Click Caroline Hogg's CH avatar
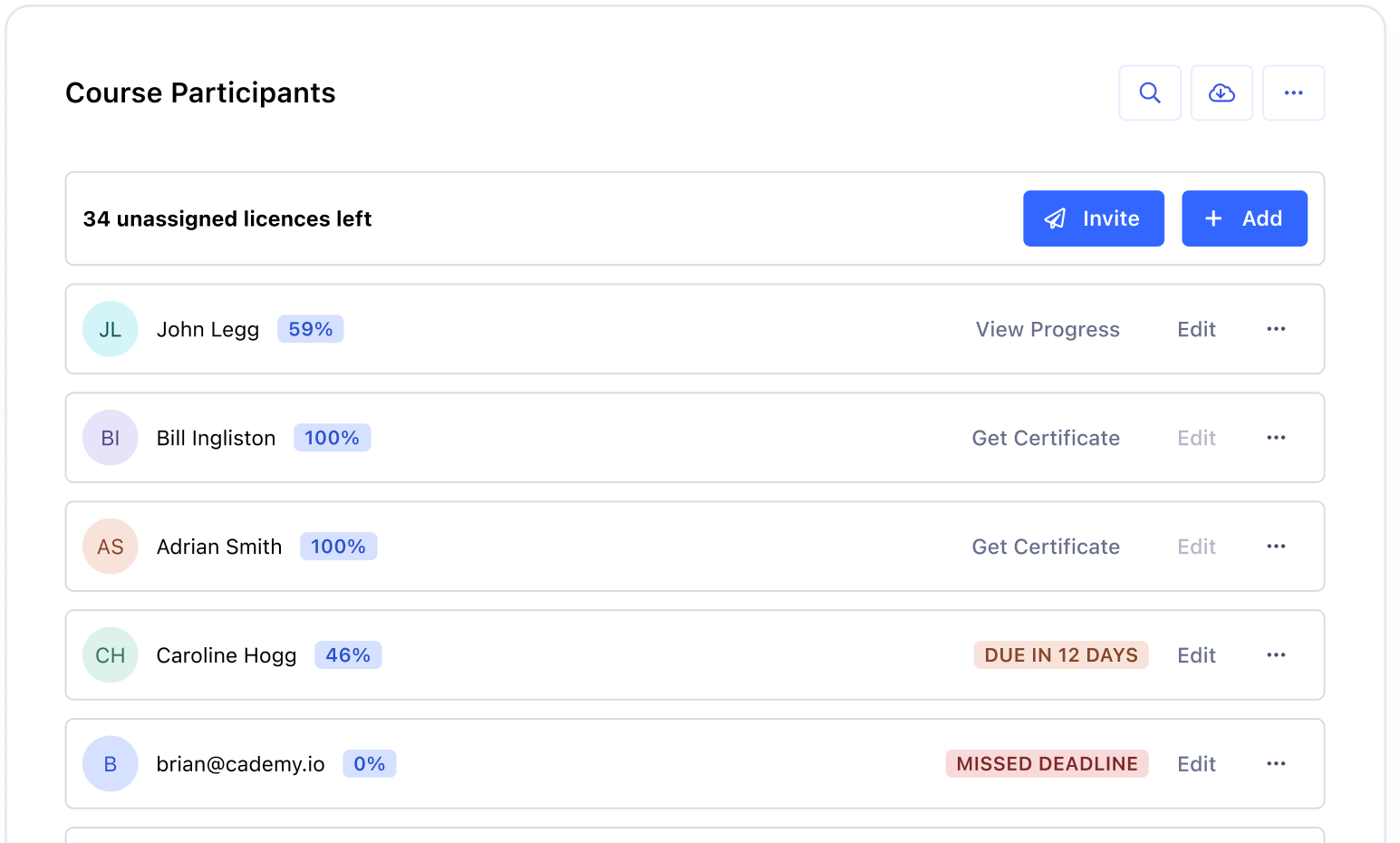This screenshot has height=843, width=1400. pos(111,655)
